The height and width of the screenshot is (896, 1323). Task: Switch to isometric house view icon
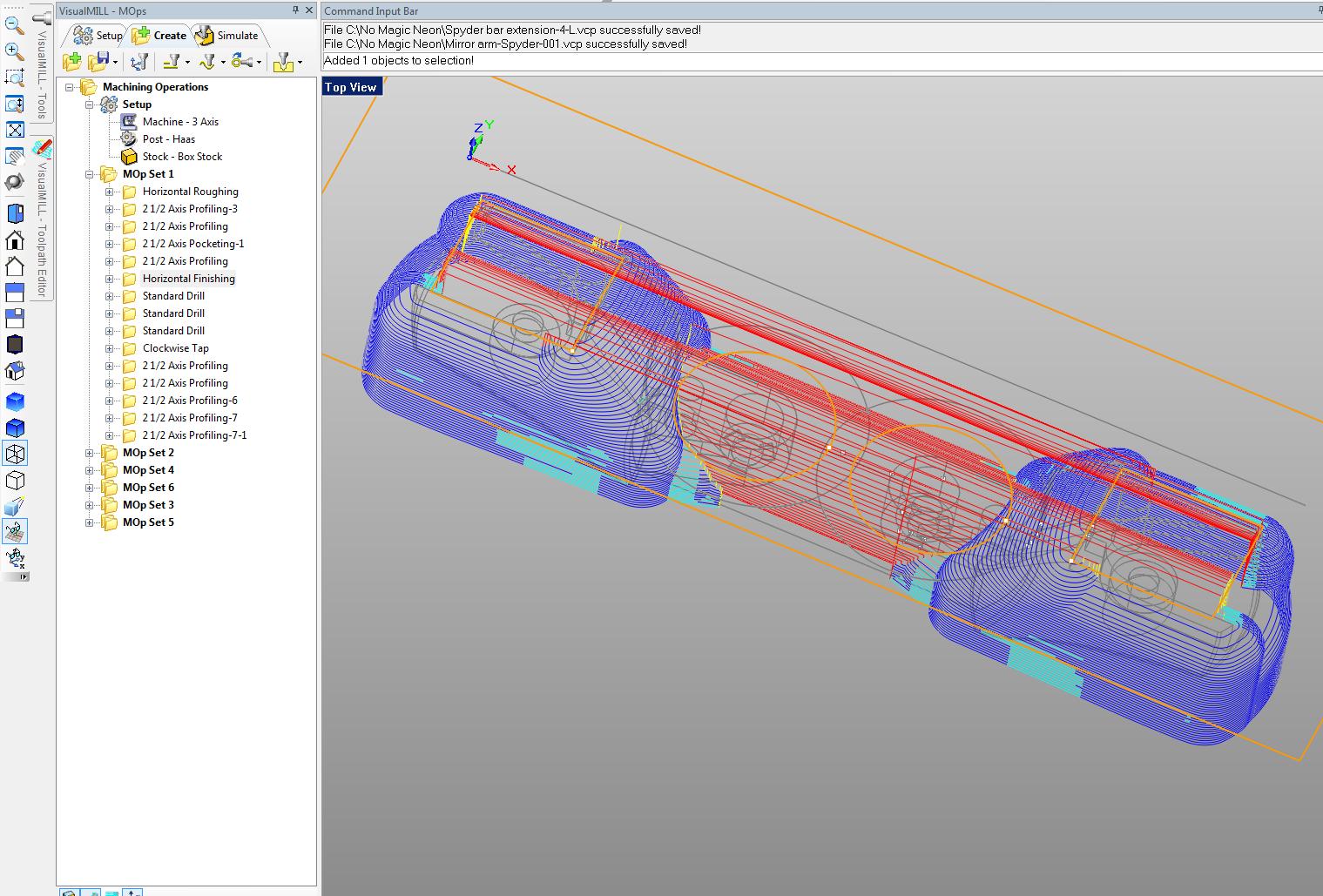[x=15, y=371]
